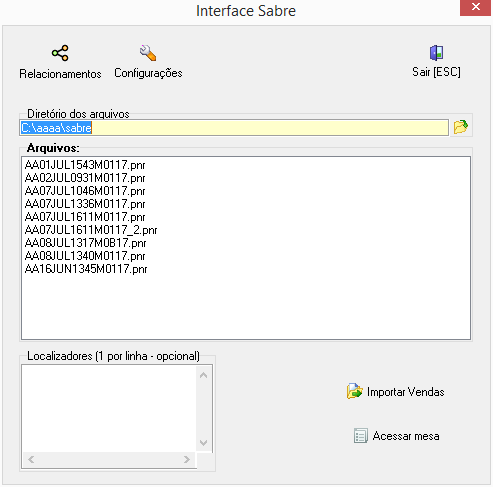The width and height of the screenshot is (493, 487).
Task: Select file AA07JUL1046M0117.pnr
Action: point(85,191)
